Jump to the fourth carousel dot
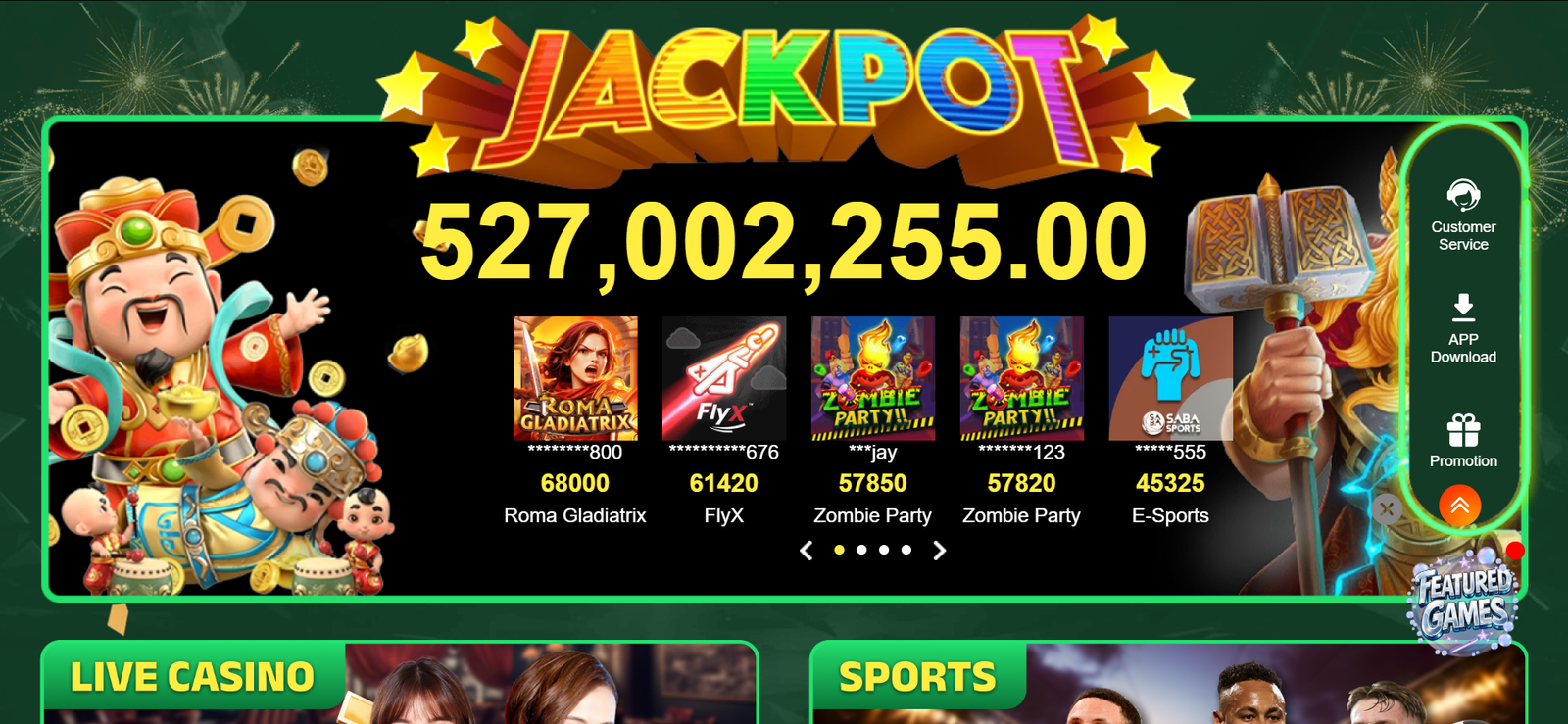This screenshot has width=1568, height=724. tap(906, 550)
